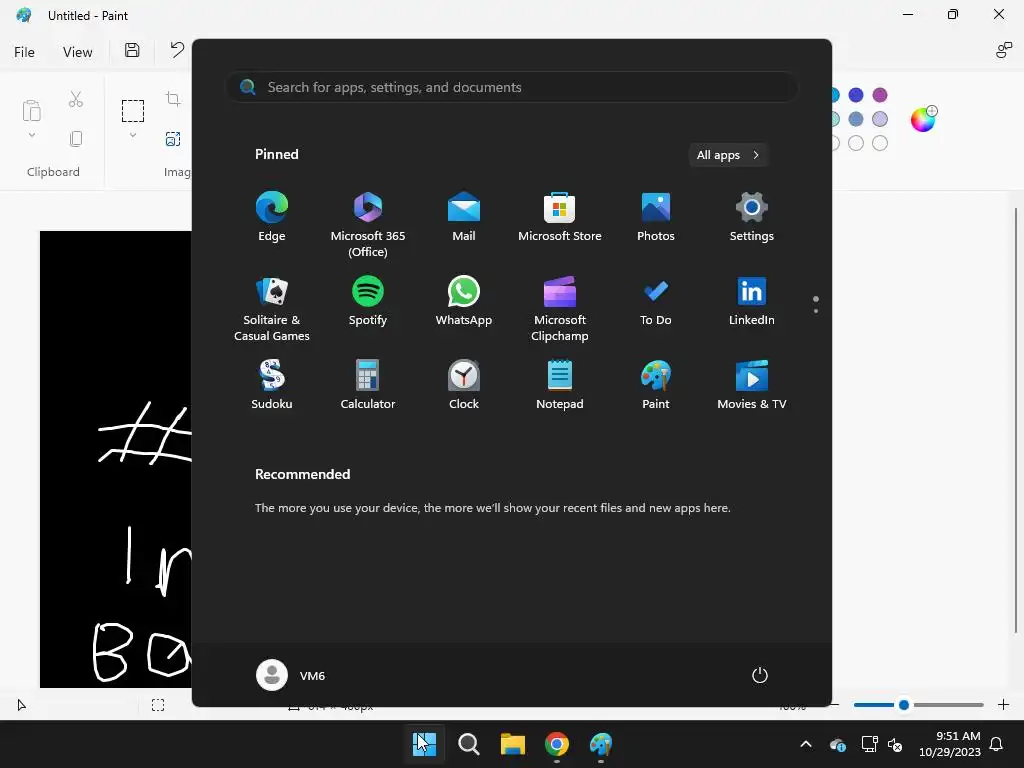The height and width of the screenshot is (768, 1024).
Task: Show hidden system tray icons
Action: (806, 744)
